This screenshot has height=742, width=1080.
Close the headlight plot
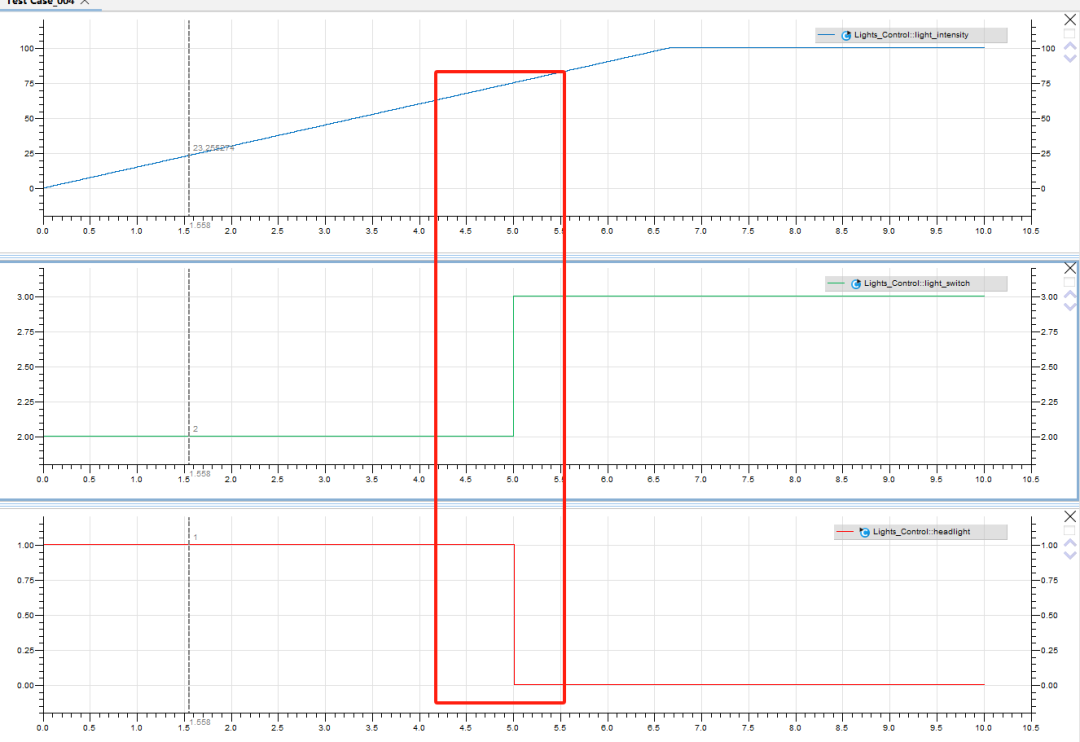pyautogui.click(x=1070, y=517)
